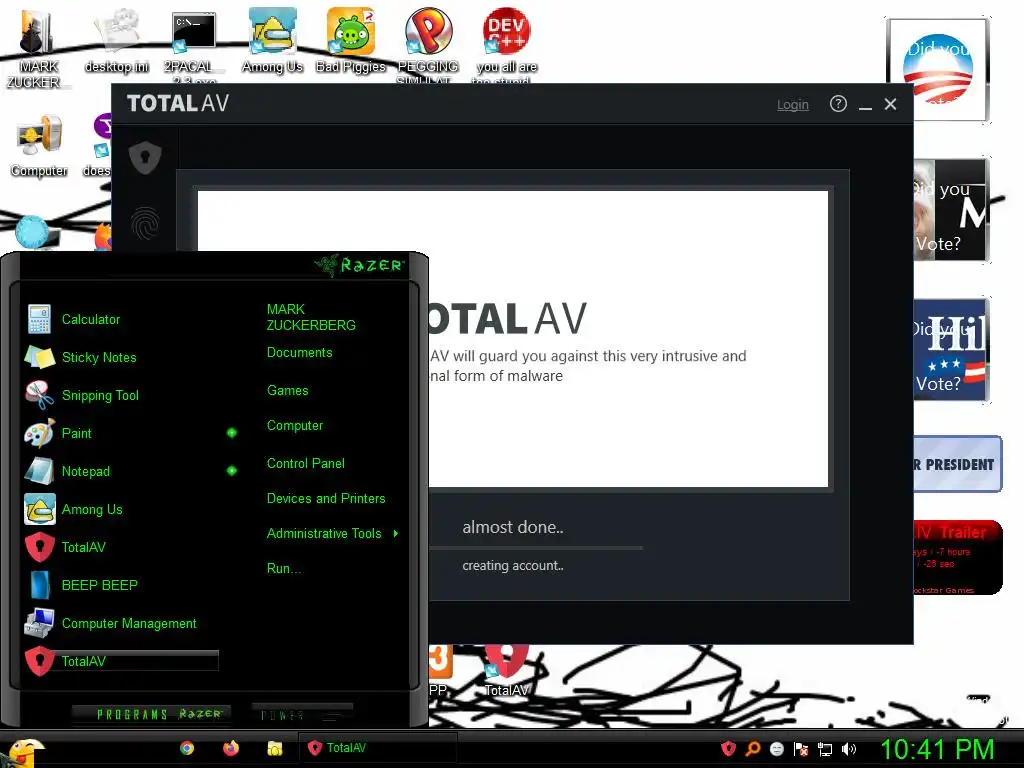The width and height of the screenshot is (1024, 768).
Task: Open the network tray icon
Action: tap(825, 750)
